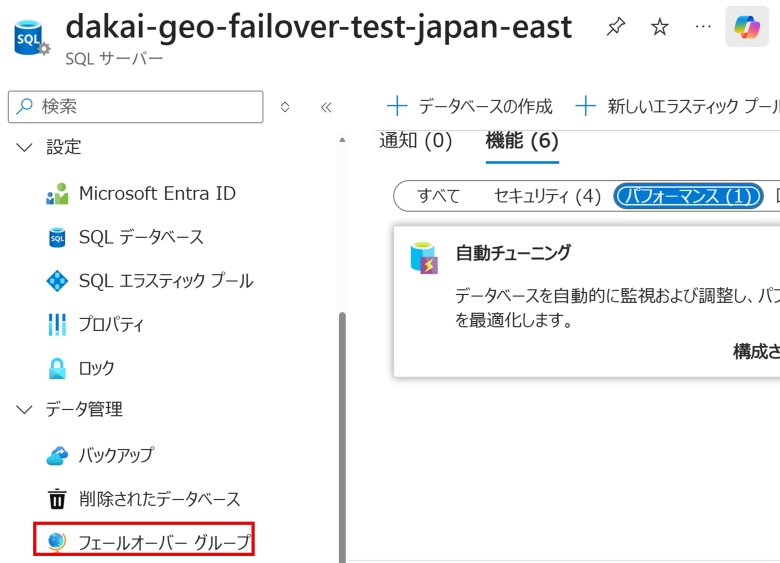Click the SQL データベース icon

pos(57,237)
